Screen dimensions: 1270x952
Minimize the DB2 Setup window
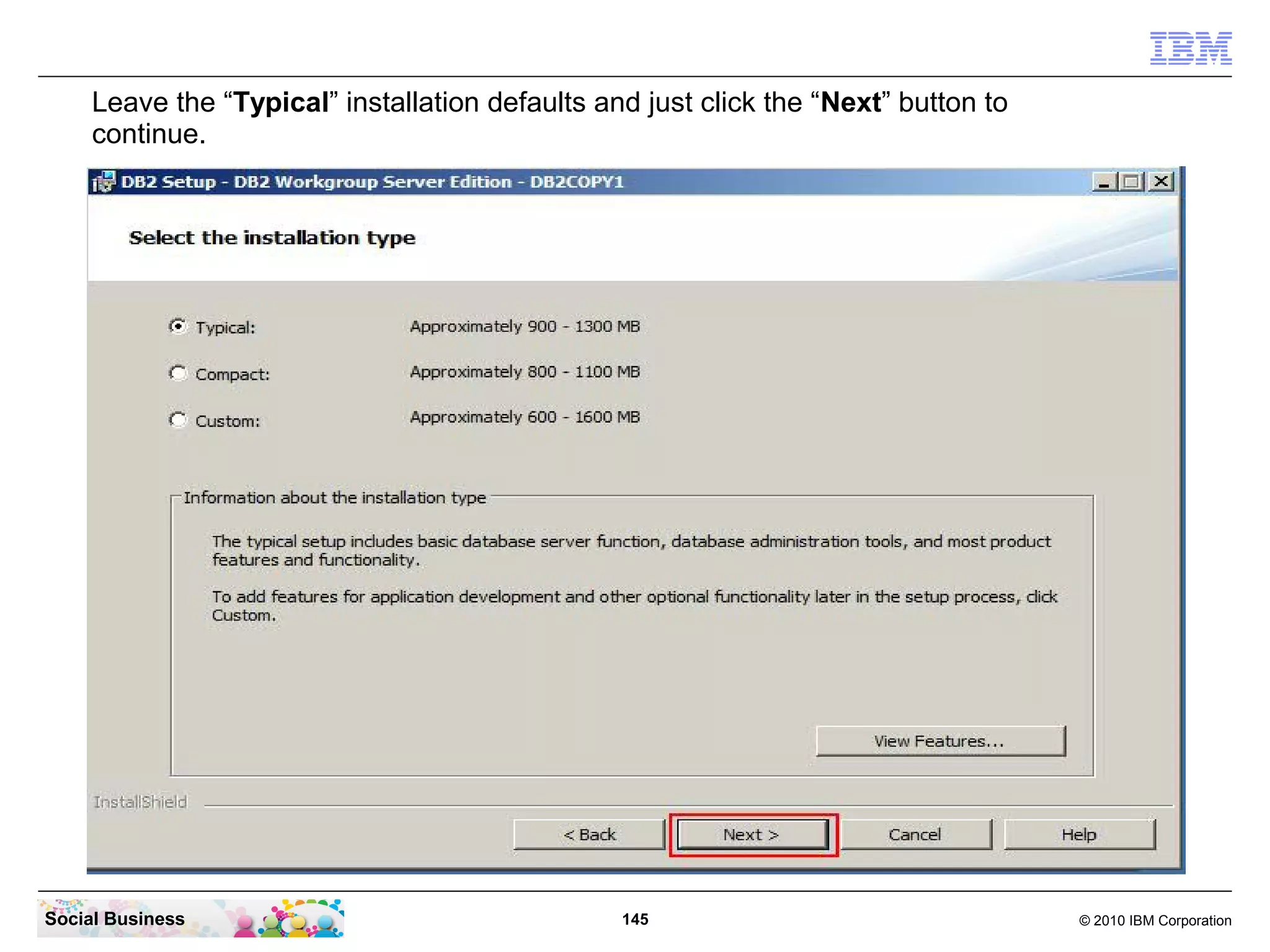1104,182
